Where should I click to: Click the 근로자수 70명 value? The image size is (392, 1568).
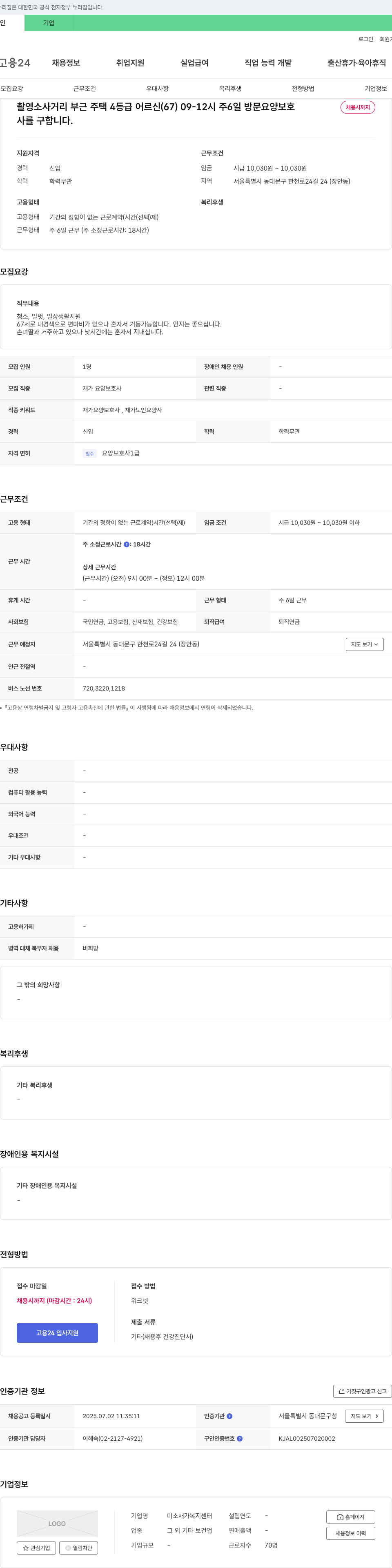[271, 1545]
